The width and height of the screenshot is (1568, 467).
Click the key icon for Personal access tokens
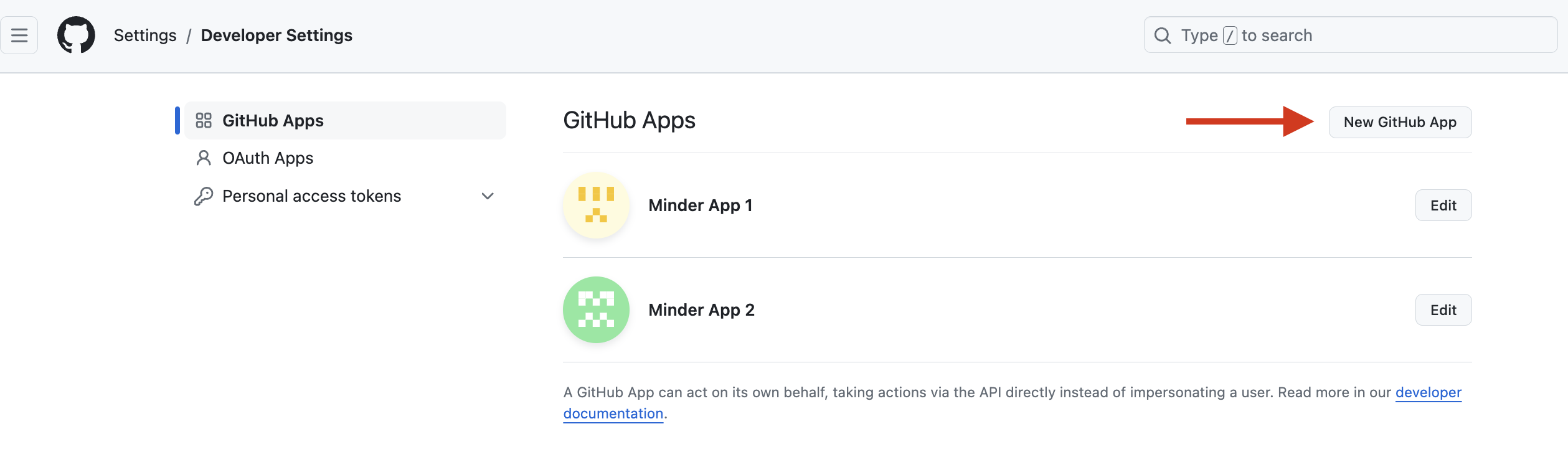tap(204, 196)
